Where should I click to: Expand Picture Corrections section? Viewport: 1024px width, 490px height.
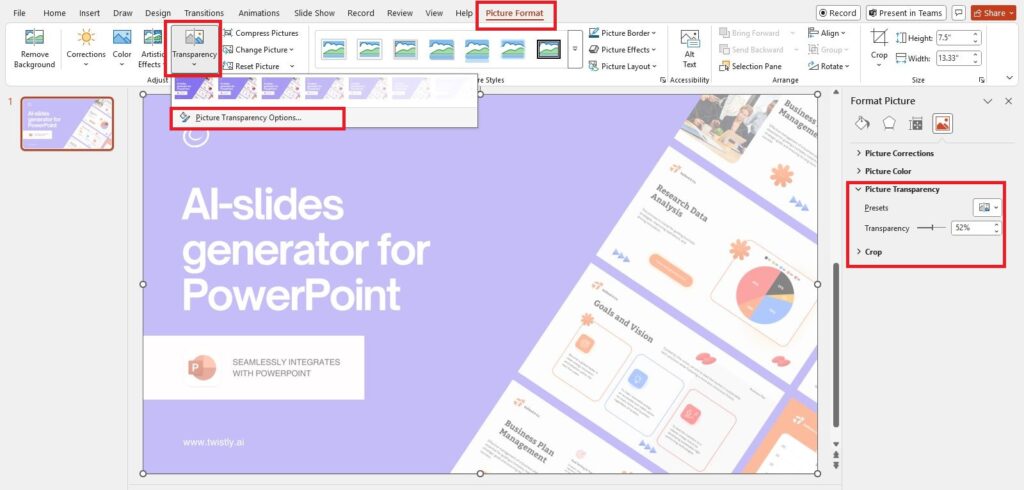[x=894, y=153]
